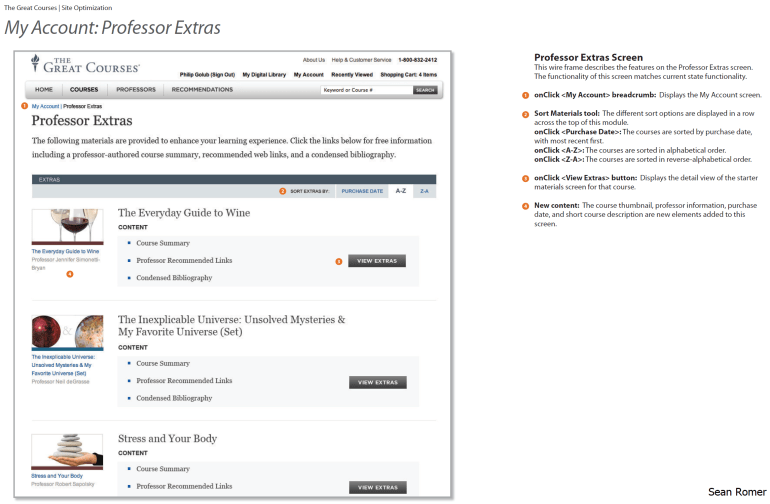Click View Extras for Everyday Guide to Wine
Viewport: 770px width, 504px height.
pos(377,261)
